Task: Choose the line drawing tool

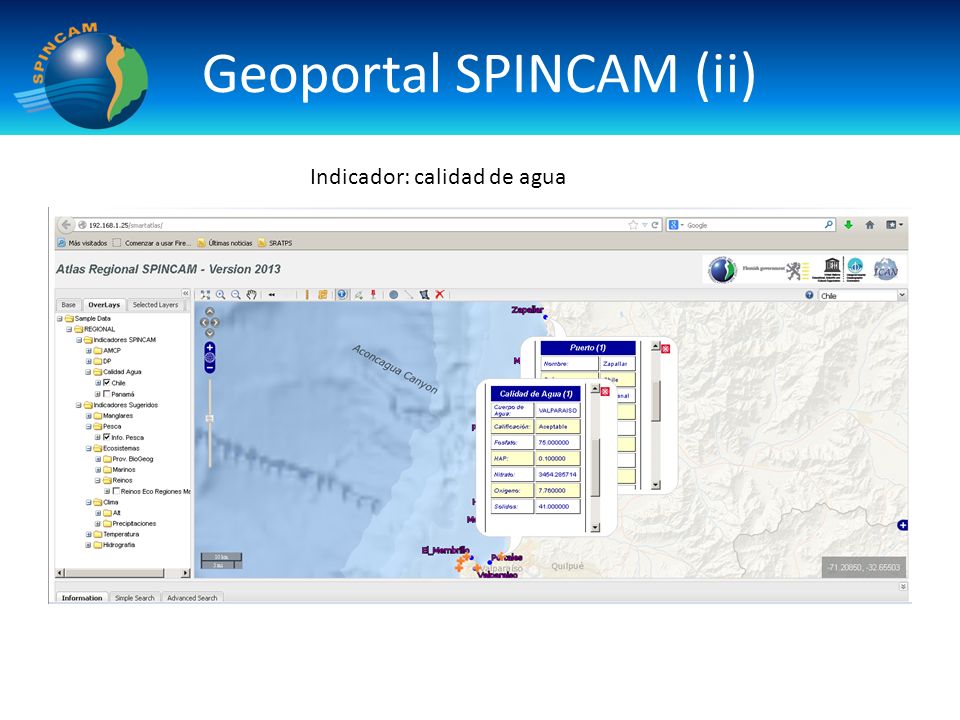Action: click(409, 294)
